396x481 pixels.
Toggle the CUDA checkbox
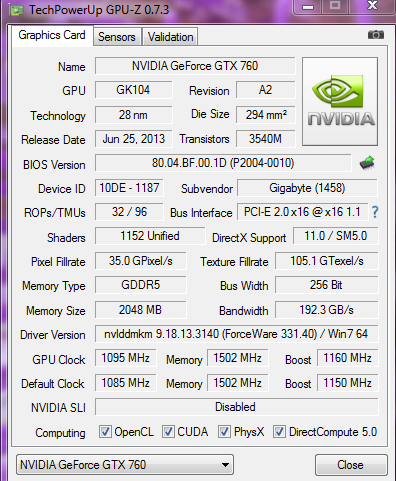168,432
